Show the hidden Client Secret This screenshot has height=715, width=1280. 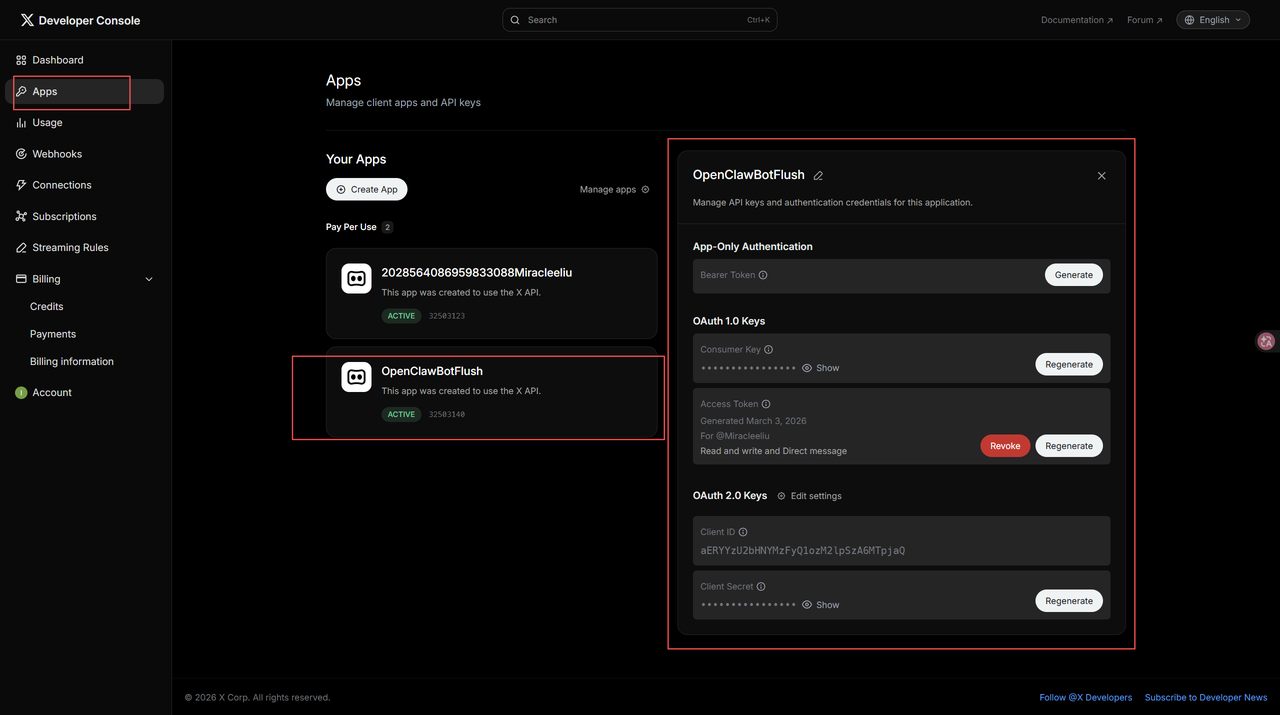821,605
